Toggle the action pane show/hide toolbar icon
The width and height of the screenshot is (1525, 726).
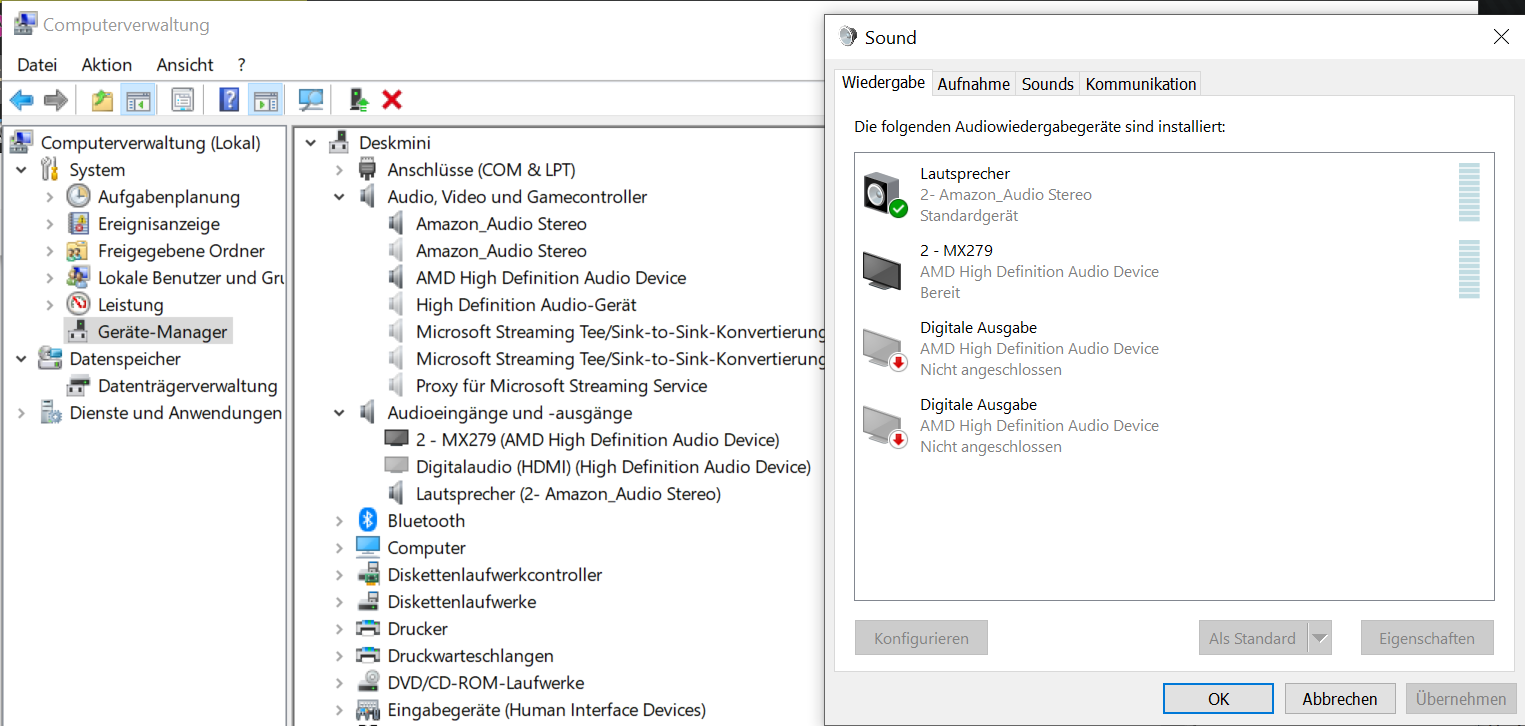264,100
